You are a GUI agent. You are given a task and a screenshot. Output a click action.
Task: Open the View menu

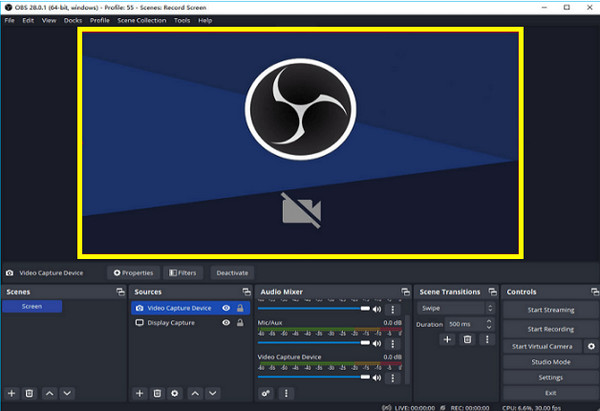(49, 21)
